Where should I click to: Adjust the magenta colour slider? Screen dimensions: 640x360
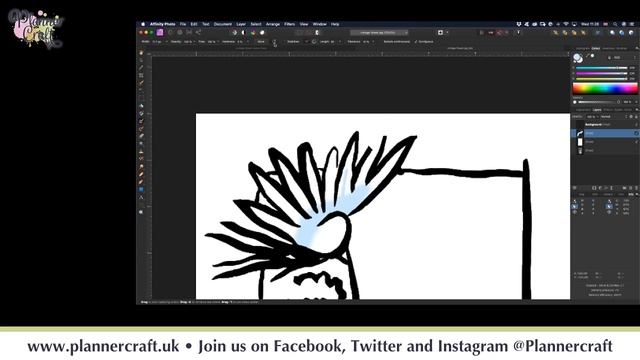point(601,73)
